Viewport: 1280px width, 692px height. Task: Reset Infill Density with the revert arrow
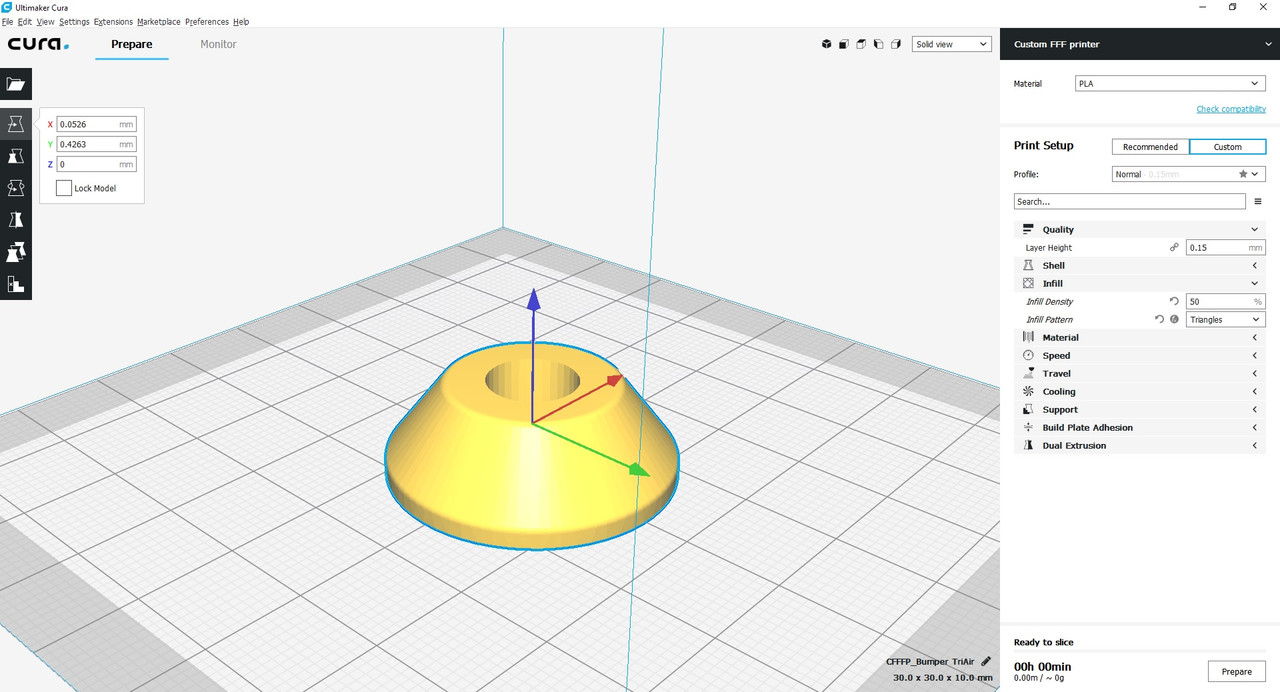pyautogui.click(x=1174, y=301)
